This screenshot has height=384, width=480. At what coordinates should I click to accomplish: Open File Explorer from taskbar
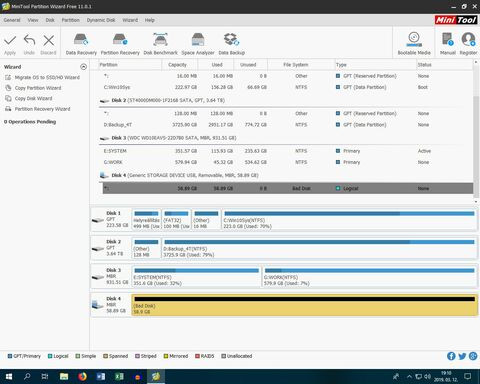(64, 377)
